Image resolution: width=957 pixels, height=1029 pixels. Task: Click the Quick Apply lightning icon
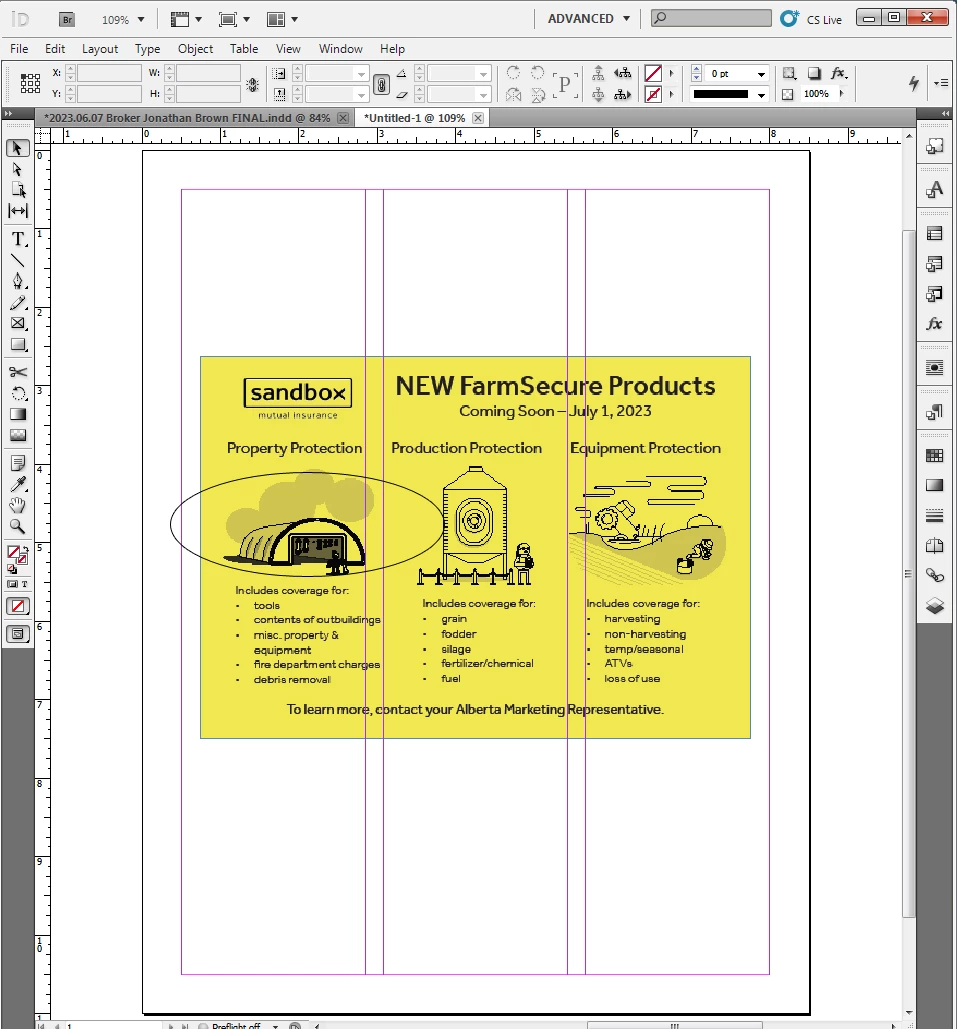[914, 83]
